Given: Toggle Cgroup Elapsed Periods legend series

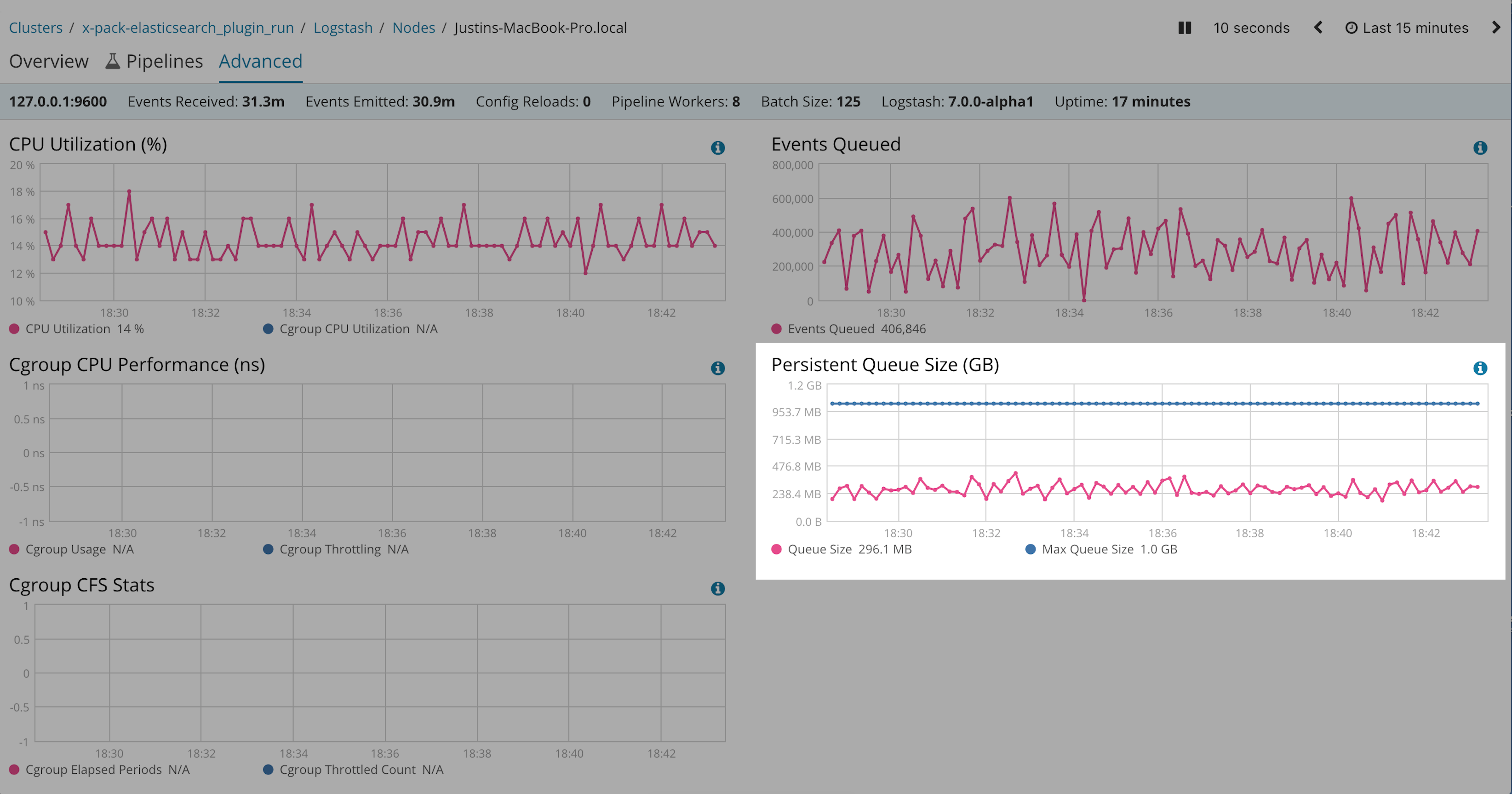Looking at the screenshot, I should (x=99, y=769).
